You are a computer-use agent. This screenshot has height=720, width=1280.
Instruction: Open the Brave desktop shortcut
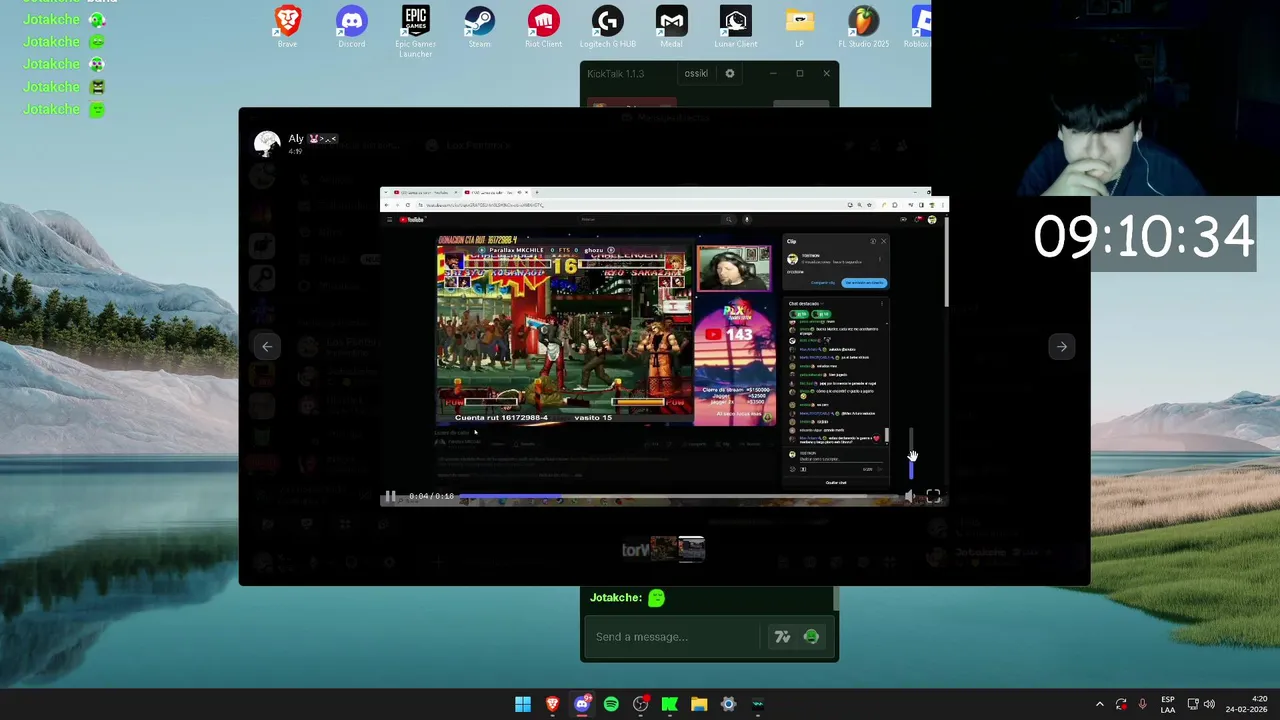pyautogui.click(x=287, y=27)
